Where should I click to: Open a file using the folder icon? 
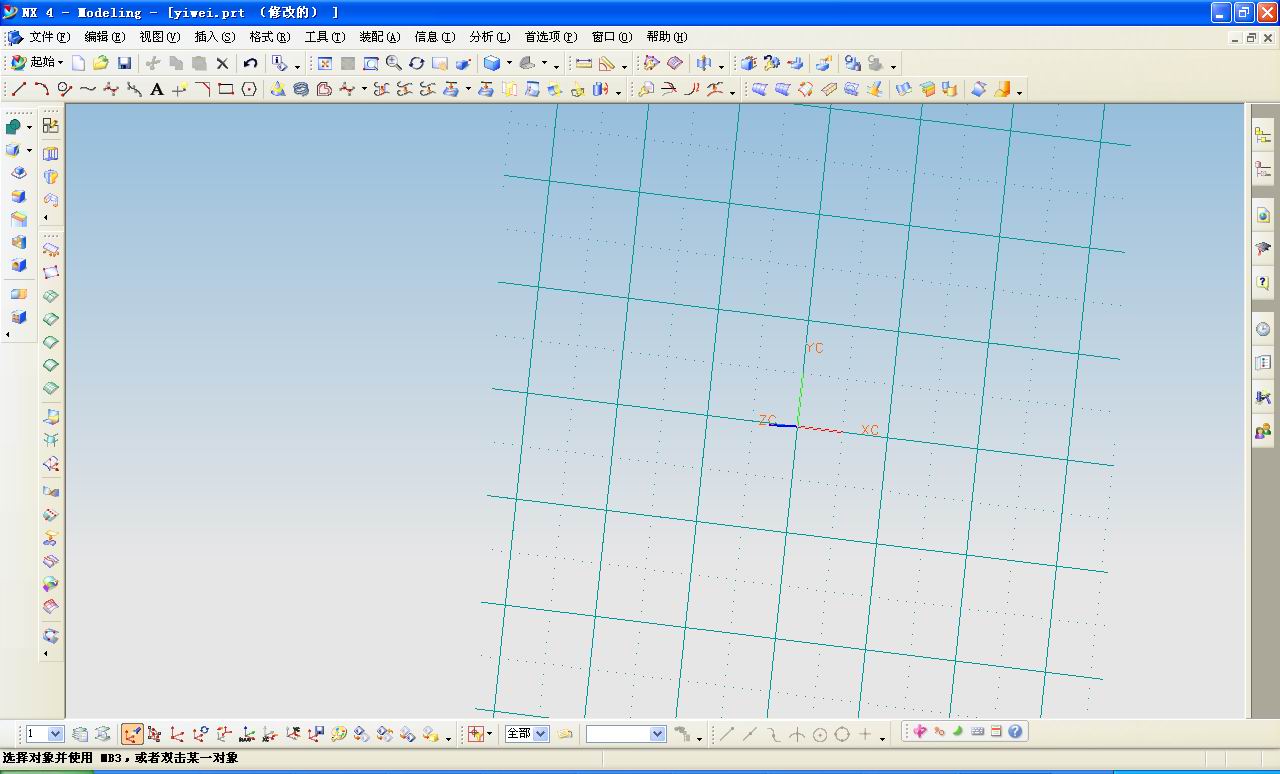click(x=101, y=63)
